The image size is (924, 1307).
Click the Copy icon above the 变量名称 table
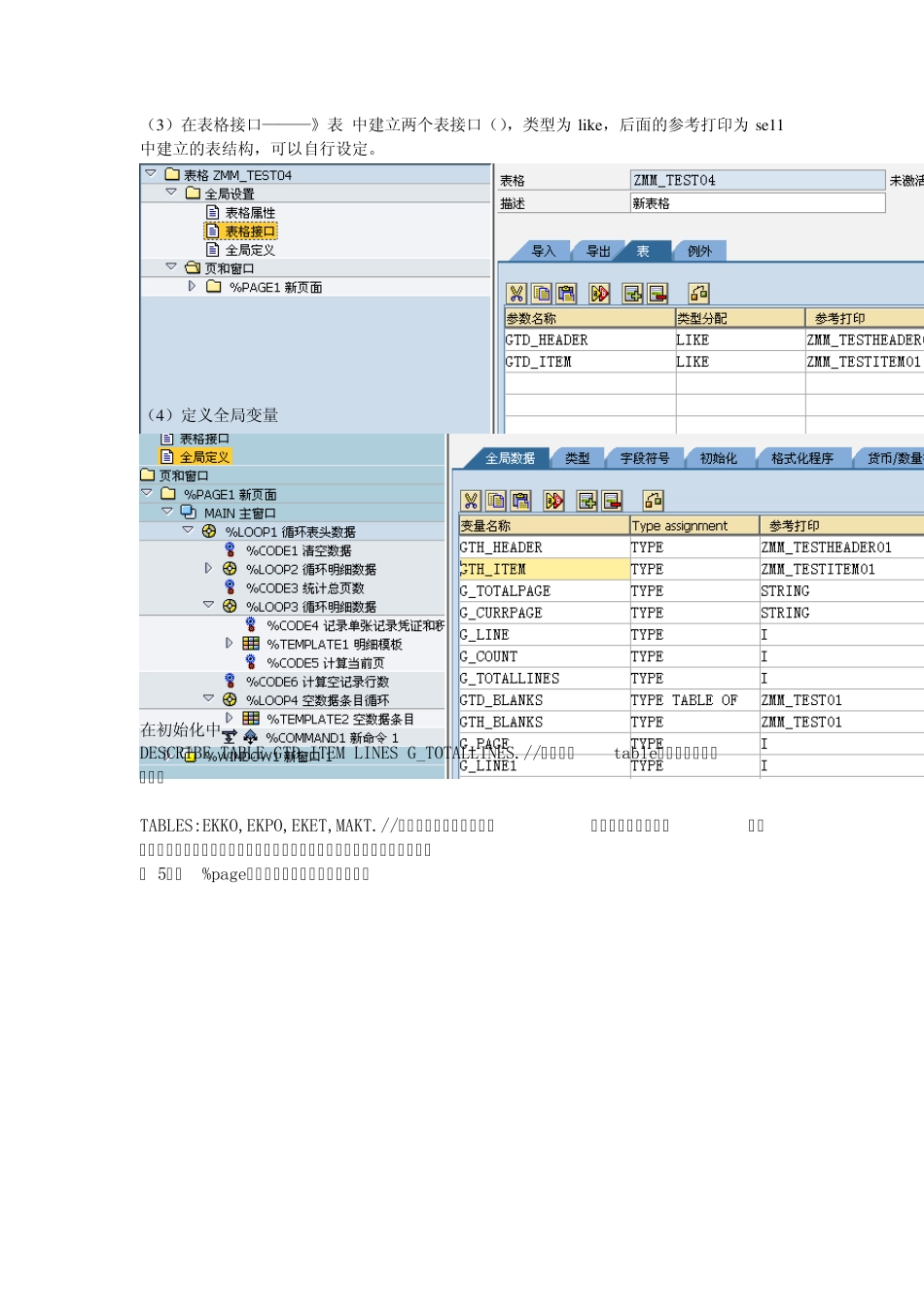point(496,501)
